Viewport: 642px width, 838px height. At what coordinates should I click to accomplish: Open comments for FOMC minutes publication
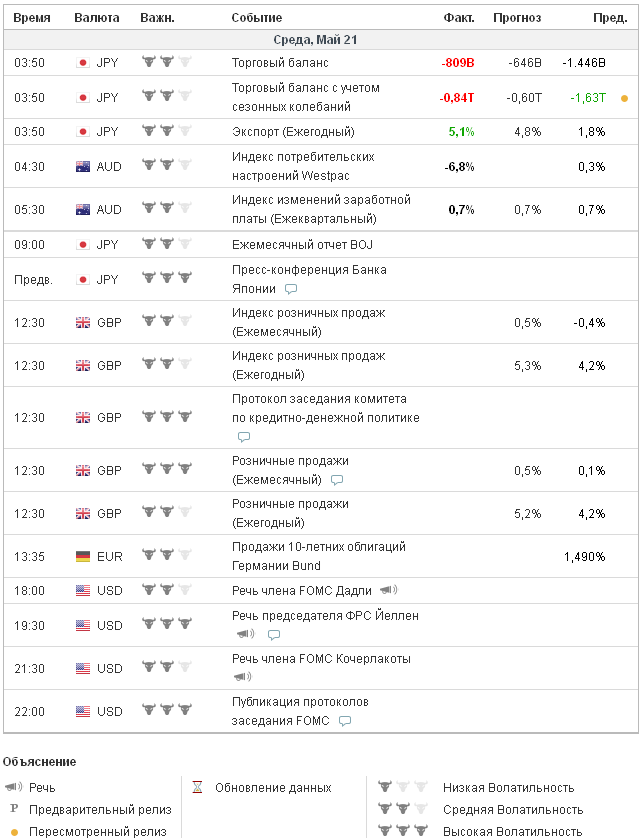coord(345,721)
